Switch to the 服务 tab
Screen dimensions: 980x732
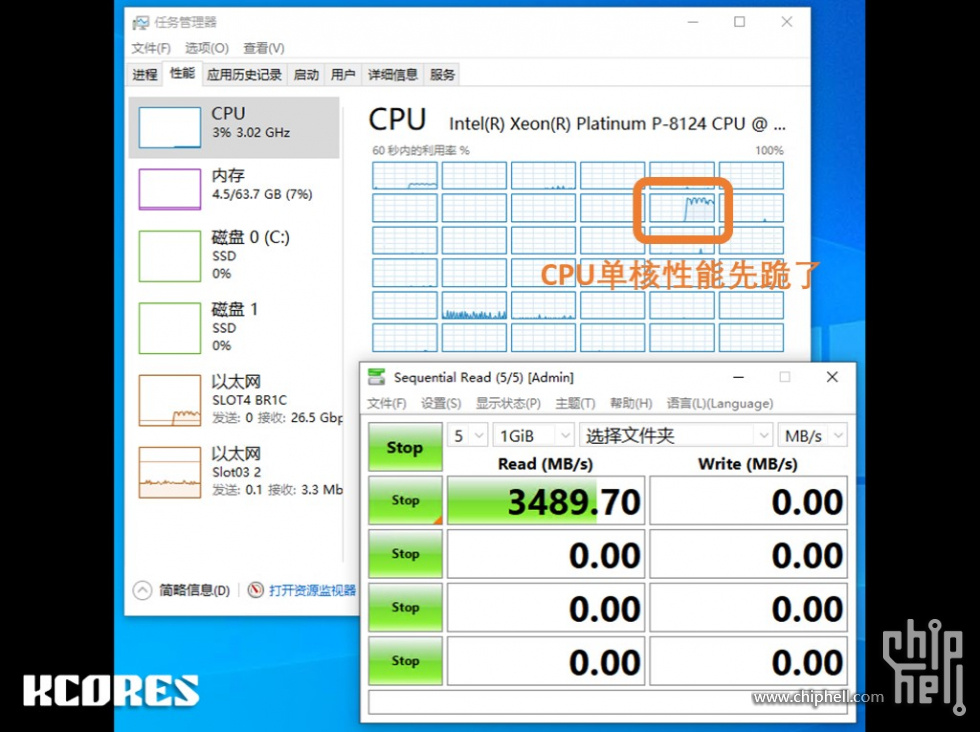pos(442,75)
